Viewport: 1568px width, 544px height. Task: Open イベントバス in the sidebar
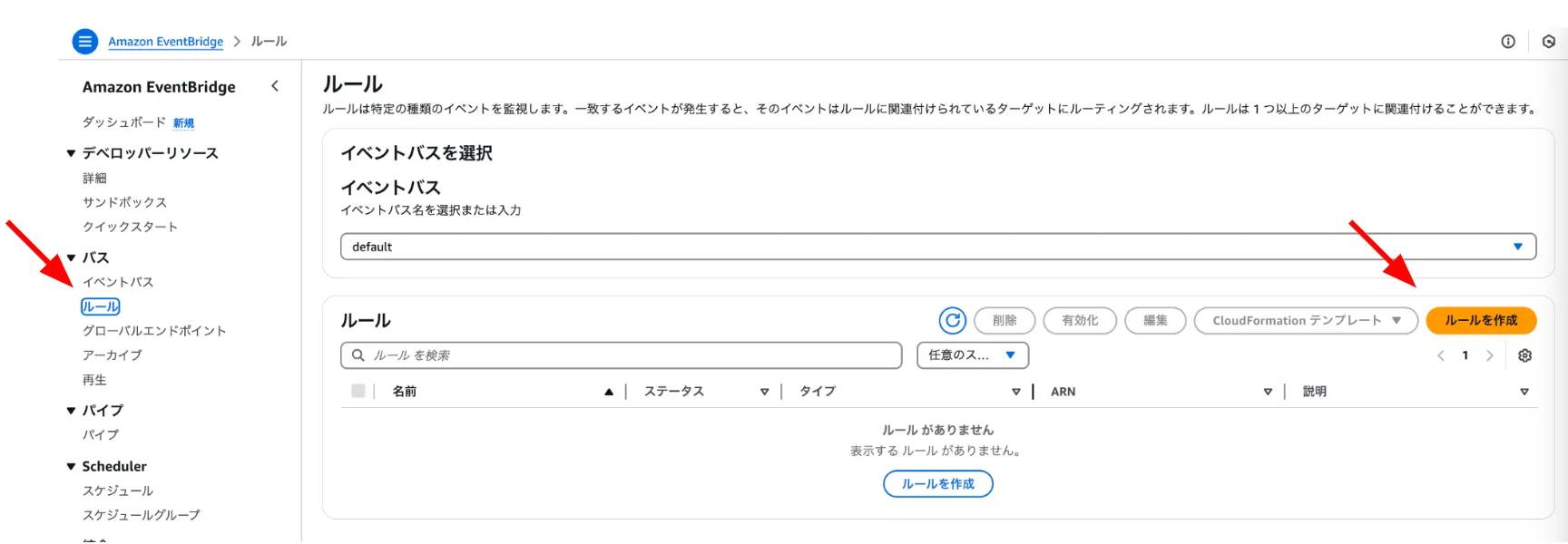(x=118, y=282)
